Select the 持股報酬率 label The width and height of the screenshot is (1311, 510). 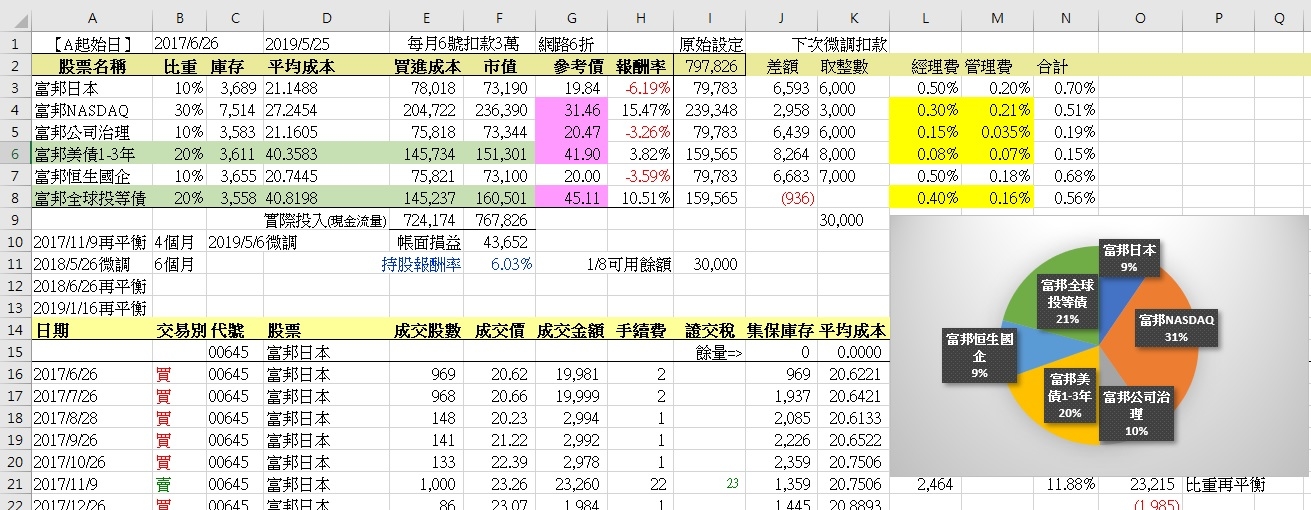[x=421, y=264]
